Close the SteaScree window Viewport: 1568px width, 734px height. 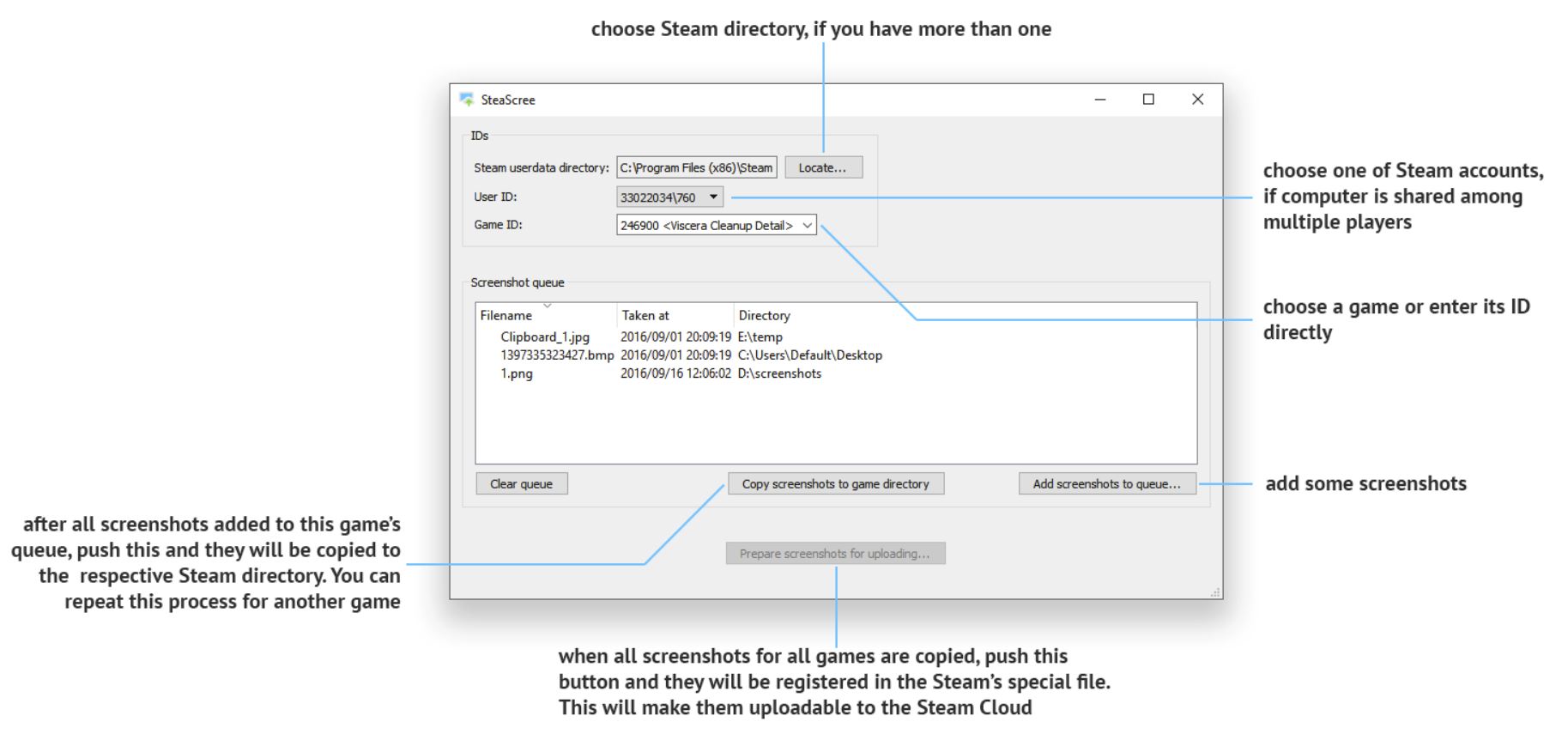pyautogui.click(x=1197, y=100)
